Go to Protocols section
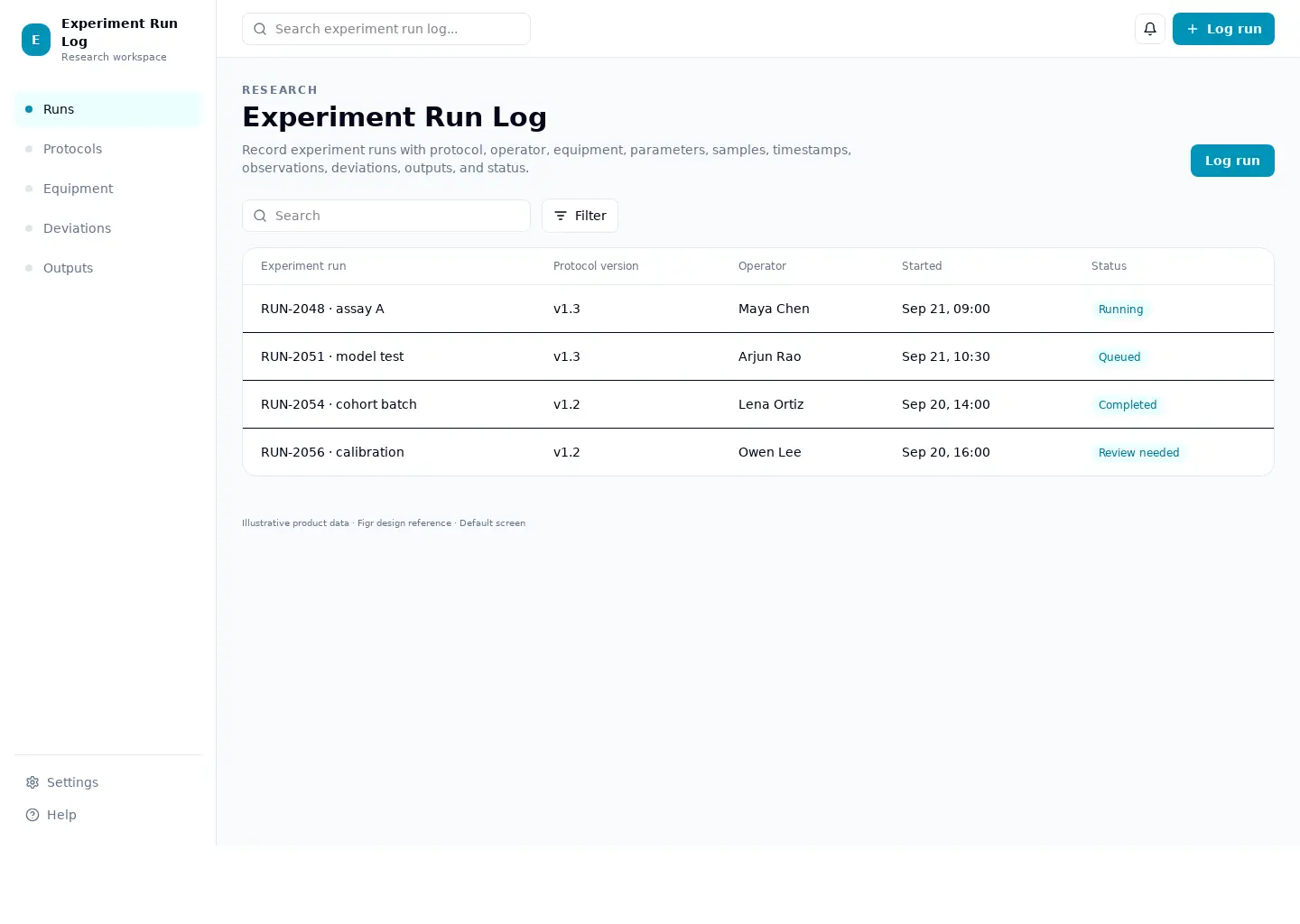Screen dimensions: 1300x924 click(108, 149)
